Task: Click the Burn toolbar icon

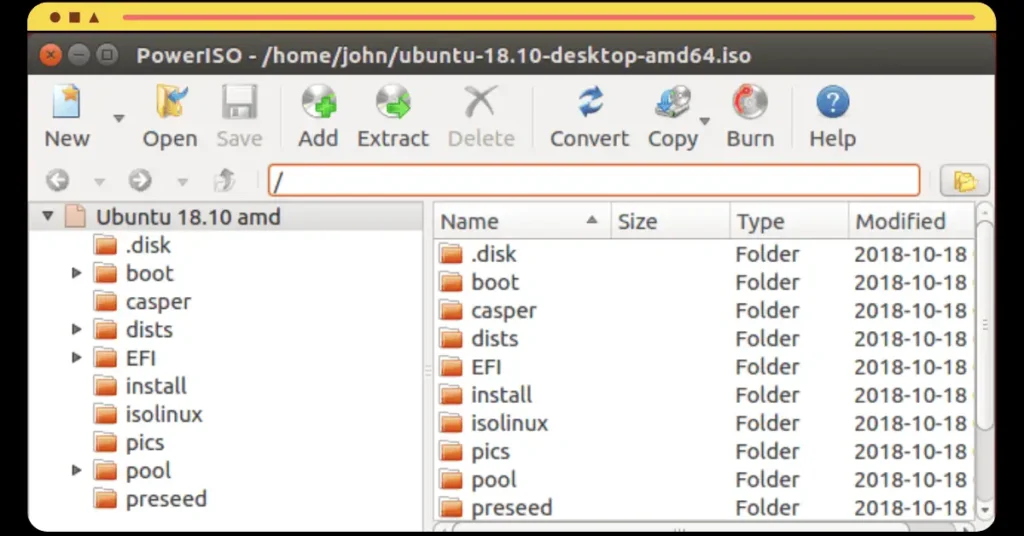Action: pos(750,102)
